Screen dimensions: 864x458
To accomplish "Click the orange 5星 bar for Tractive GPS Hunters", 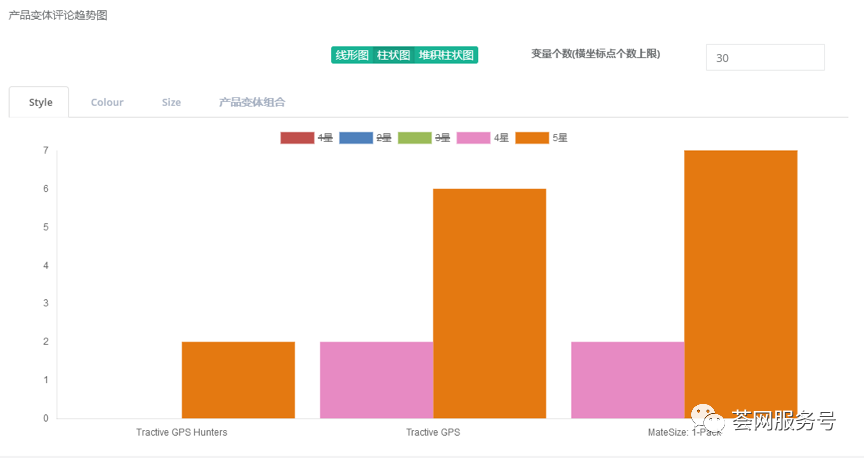I will coord(238,380).
